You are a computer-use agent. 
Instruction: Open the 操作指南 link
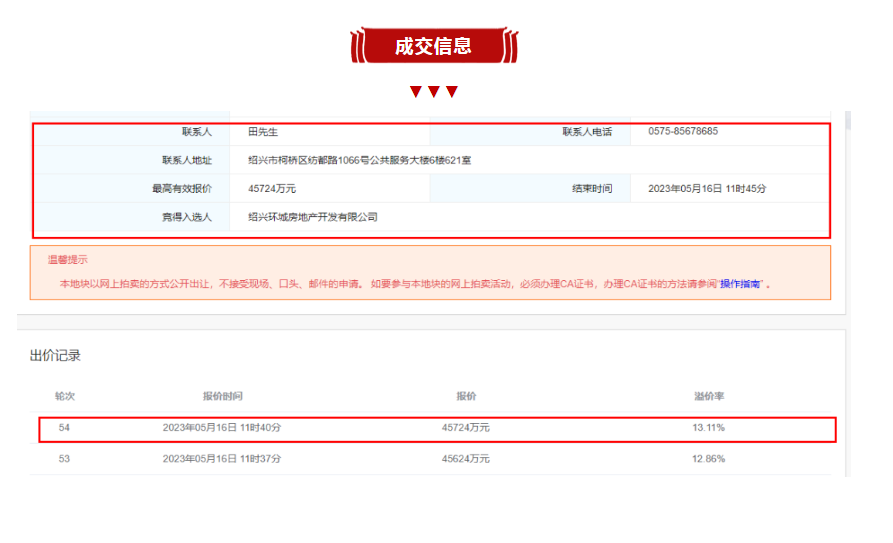[741, 284]
